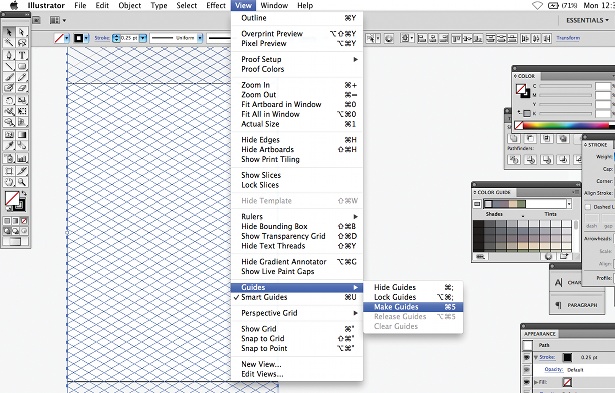615x393 pixels.
Task: Toggle visibility eye for Stroke in Appearance
Action: (527, 357)
